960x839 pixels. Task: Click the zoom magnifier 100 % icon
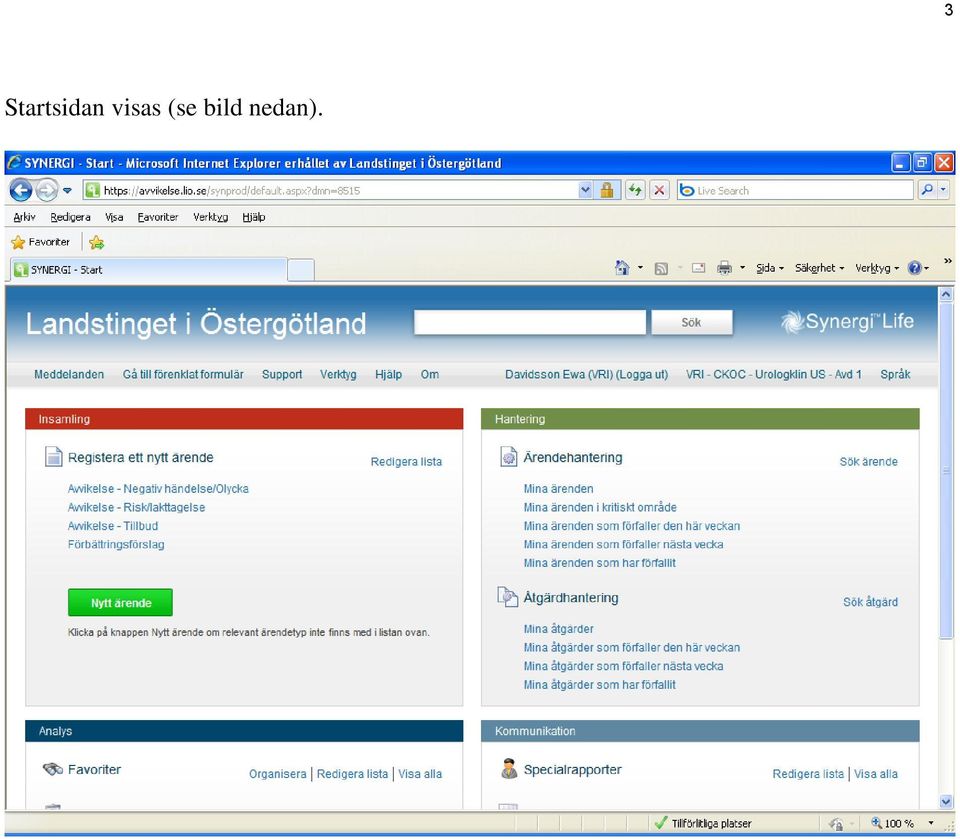point(877,823)
